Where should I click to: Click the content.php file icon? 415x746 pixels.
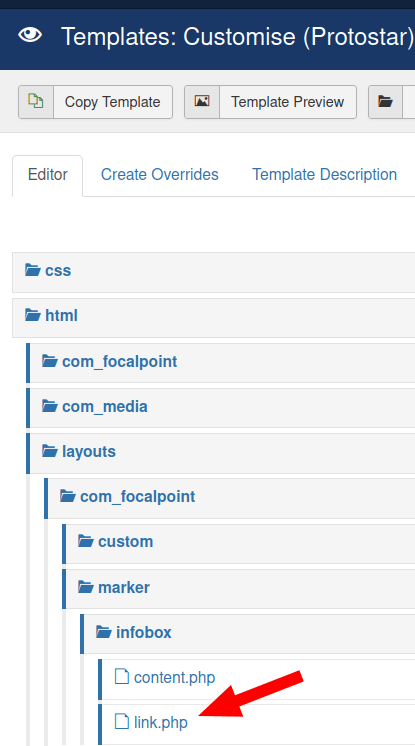tap(122, 677)
